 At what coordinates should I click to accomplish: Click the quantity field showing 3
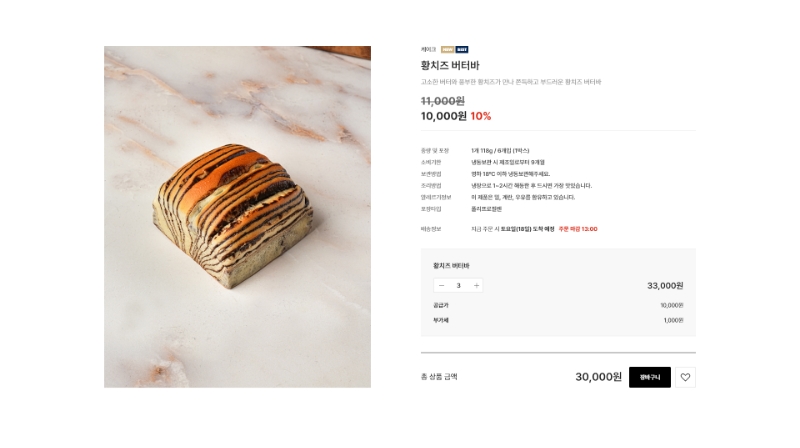[459, 286]
